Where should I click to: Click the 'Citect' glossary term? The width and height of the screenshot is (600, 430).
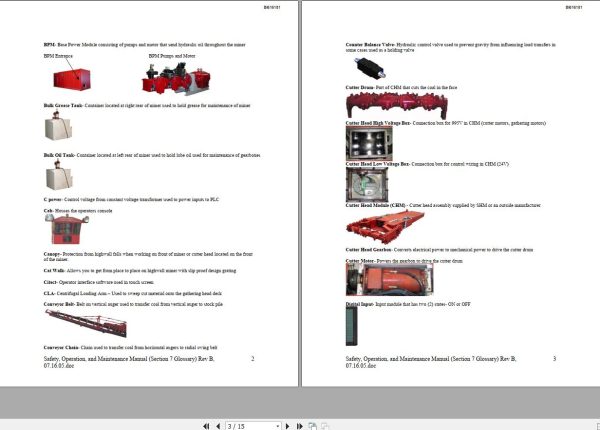click(x=50, y=282)
